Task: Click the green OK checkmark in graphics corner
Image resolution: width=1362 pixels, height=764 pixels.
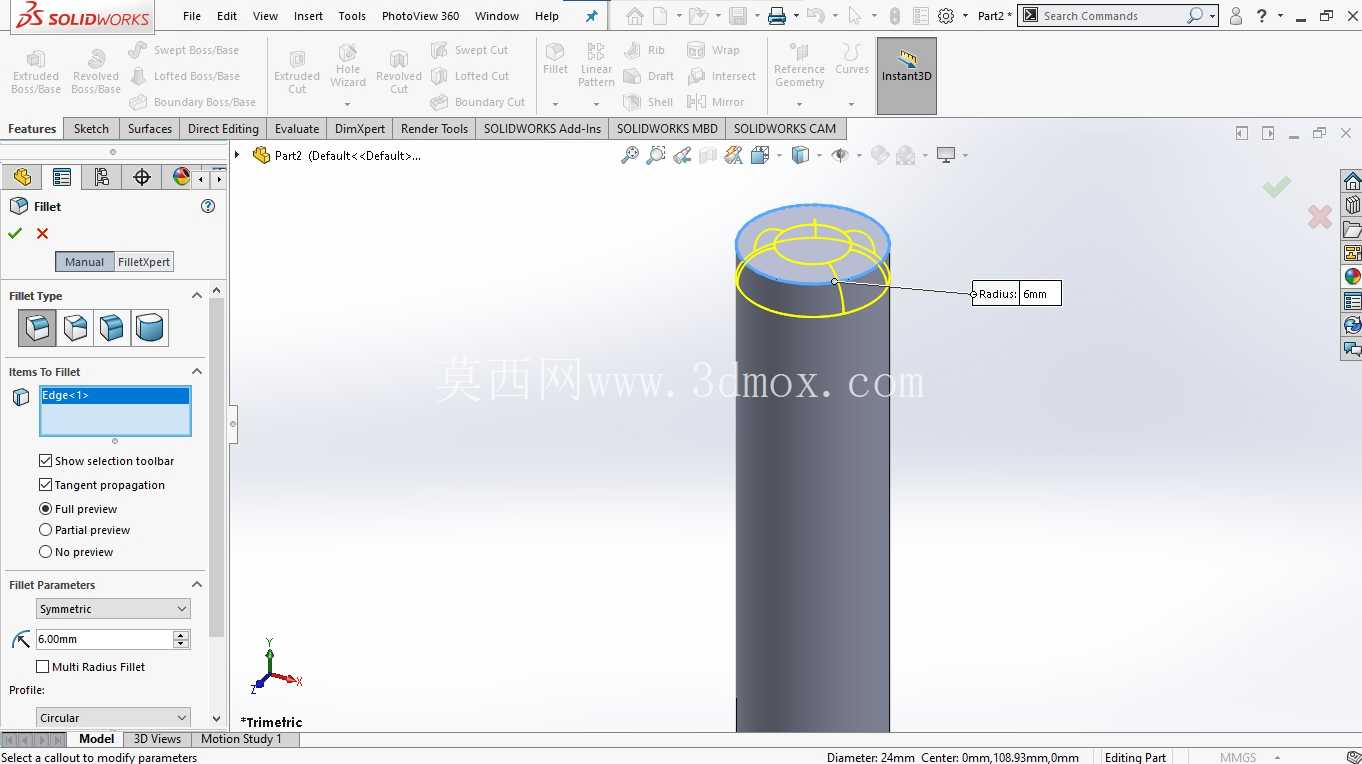Action: tap(1276, 187)
